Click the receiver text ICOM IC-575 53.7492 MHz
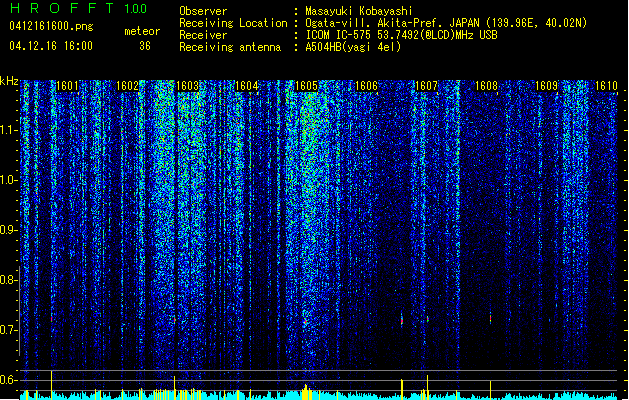 click(401, 35)
